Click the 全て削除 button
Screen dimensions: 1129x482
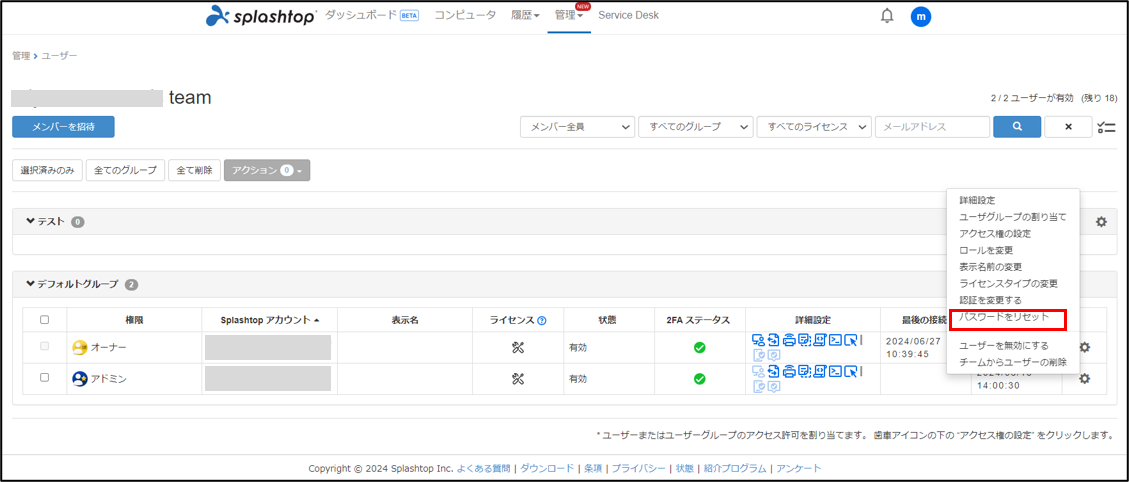pos(194,170)
